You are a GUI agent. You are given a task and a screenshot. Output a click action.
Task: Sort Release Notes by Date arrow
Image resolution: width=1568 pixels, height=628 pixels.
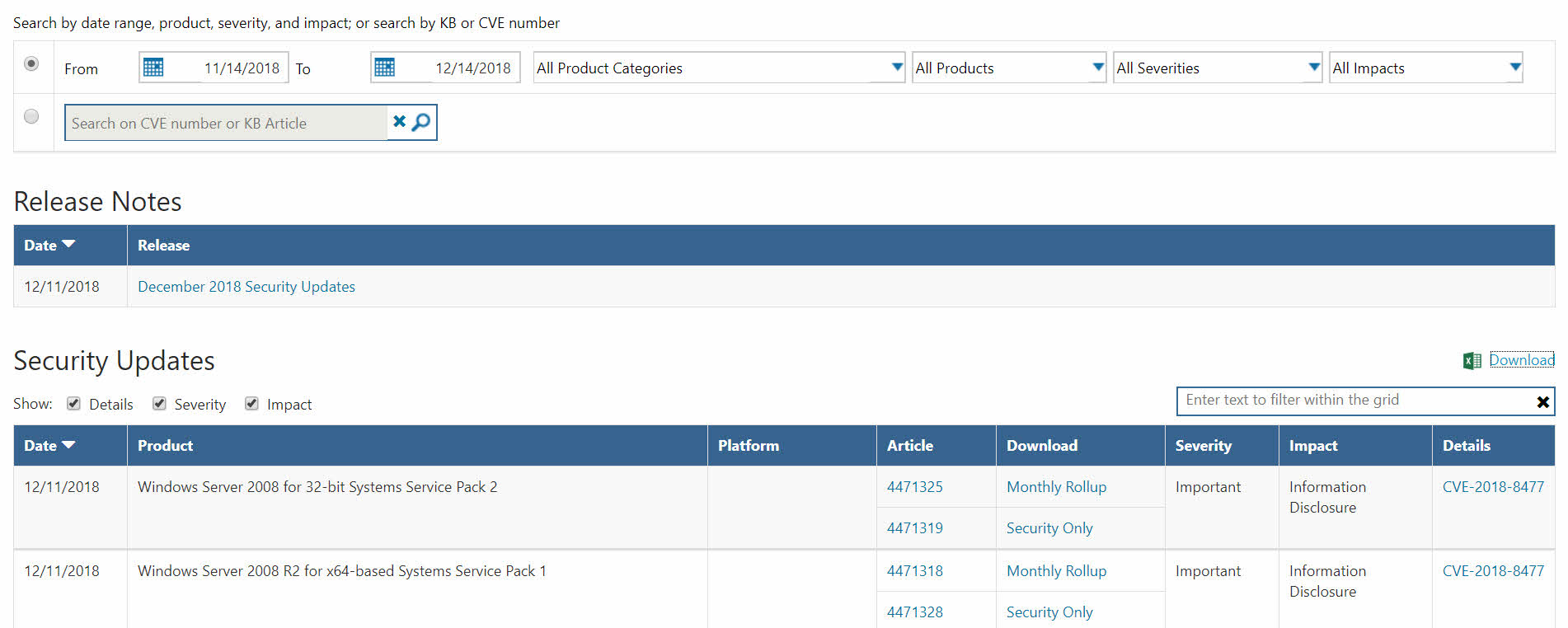68,244
